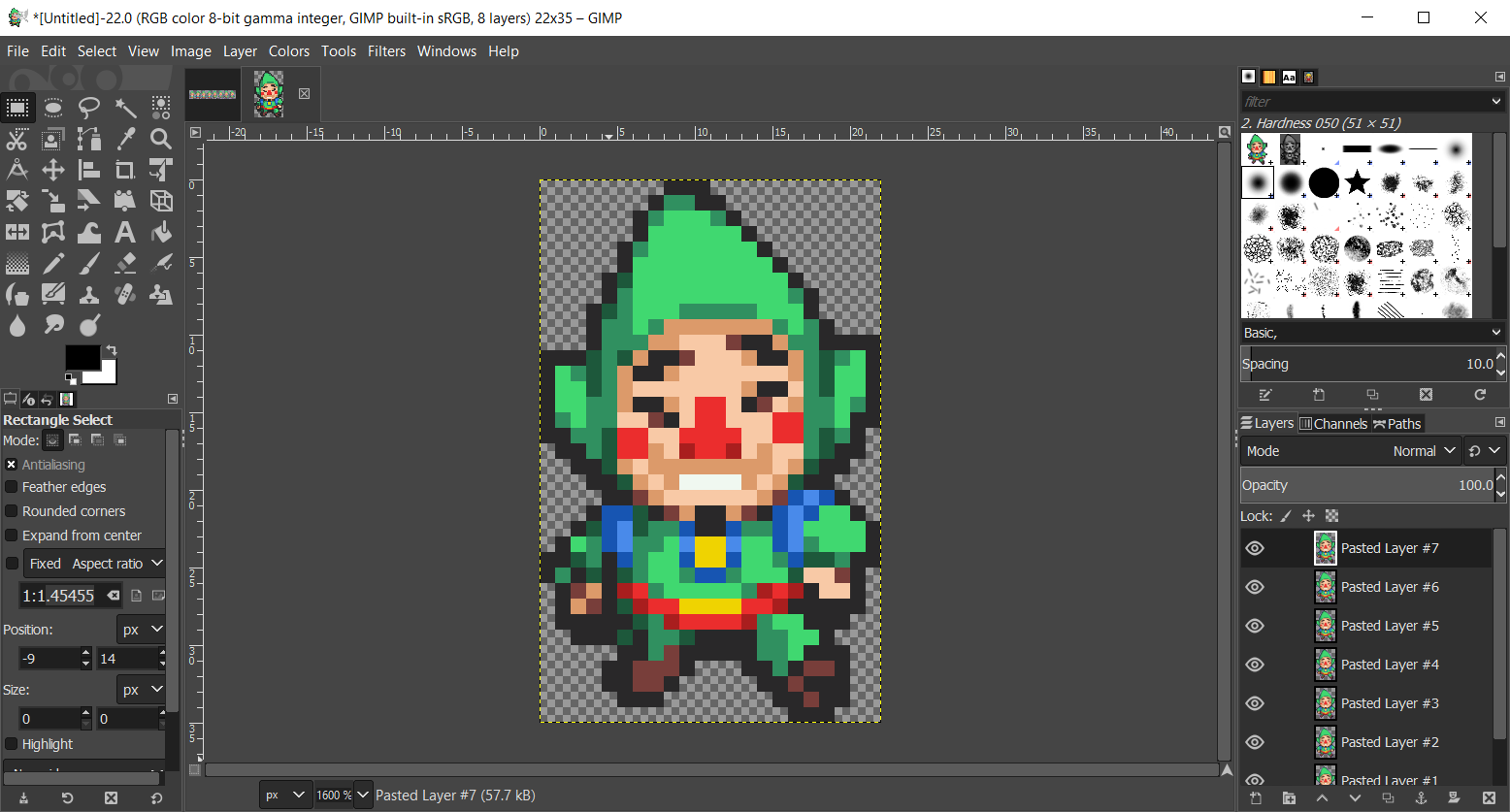The height and width of the screenshot is (812, 1510).
Task: Open the status bar px unit dropdown
Action: [x=286, y=796]
